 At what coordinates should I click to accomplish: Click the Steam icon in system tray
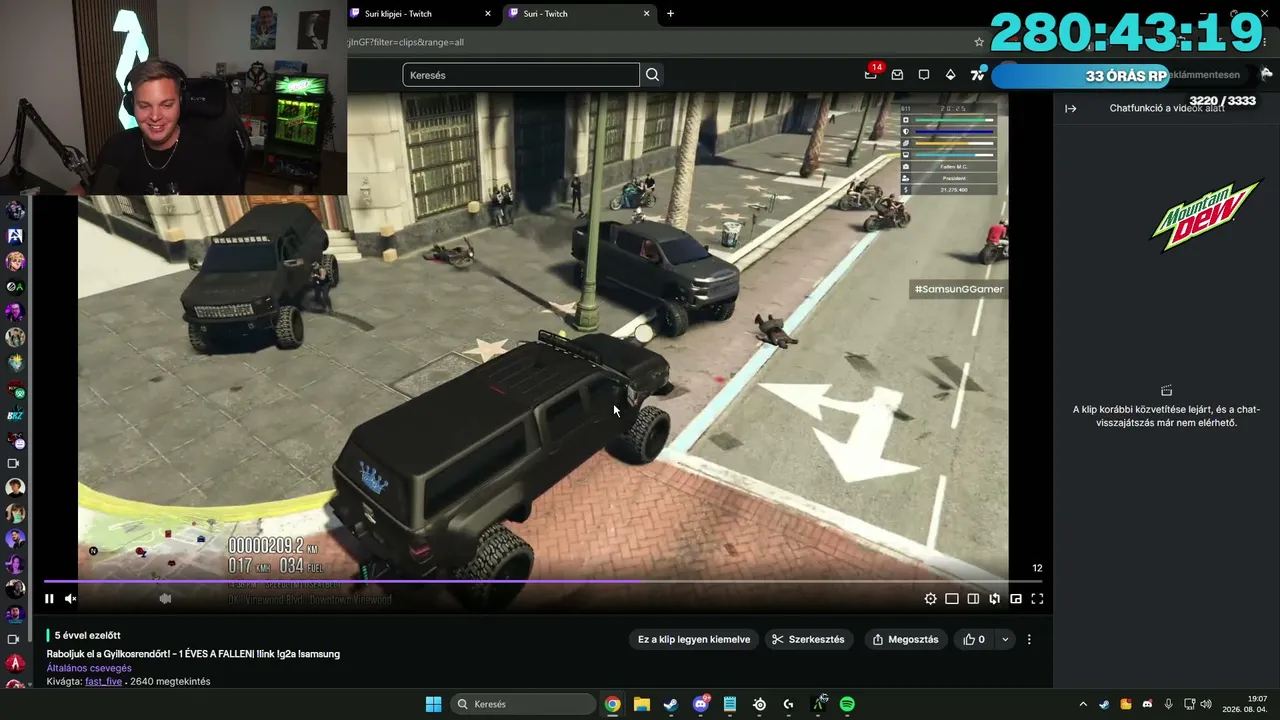click(1104, 704)
